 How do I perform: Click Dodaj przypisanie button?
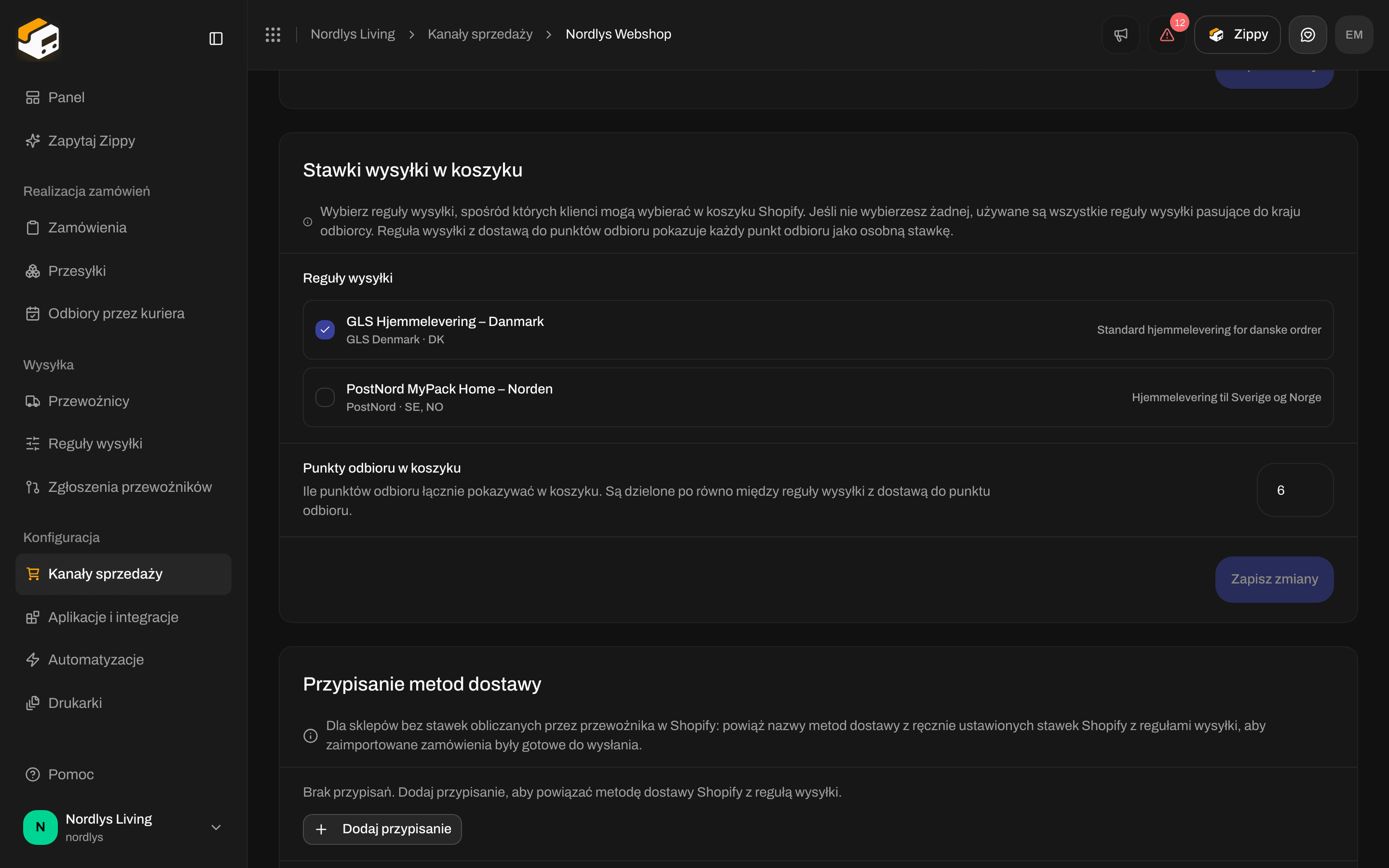click(x=382, y=829)
